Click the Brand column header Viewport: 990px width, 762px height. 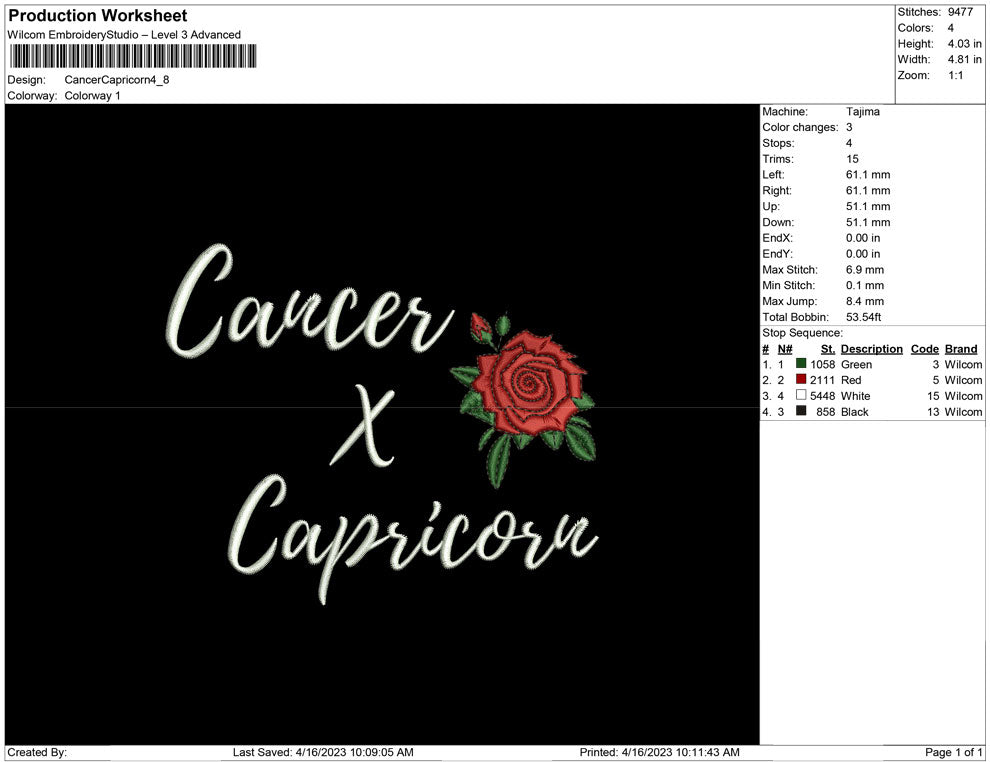(x=960, y=348)
